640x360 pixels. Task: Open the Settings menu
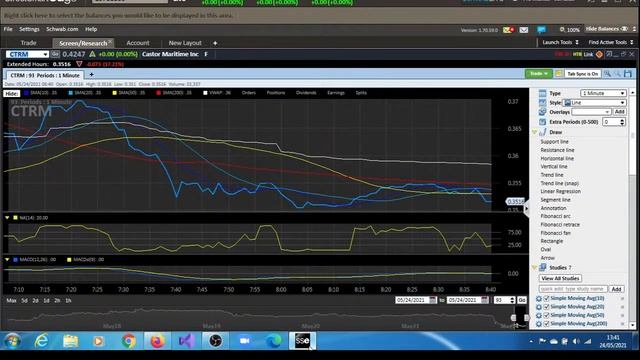(29, 29)
